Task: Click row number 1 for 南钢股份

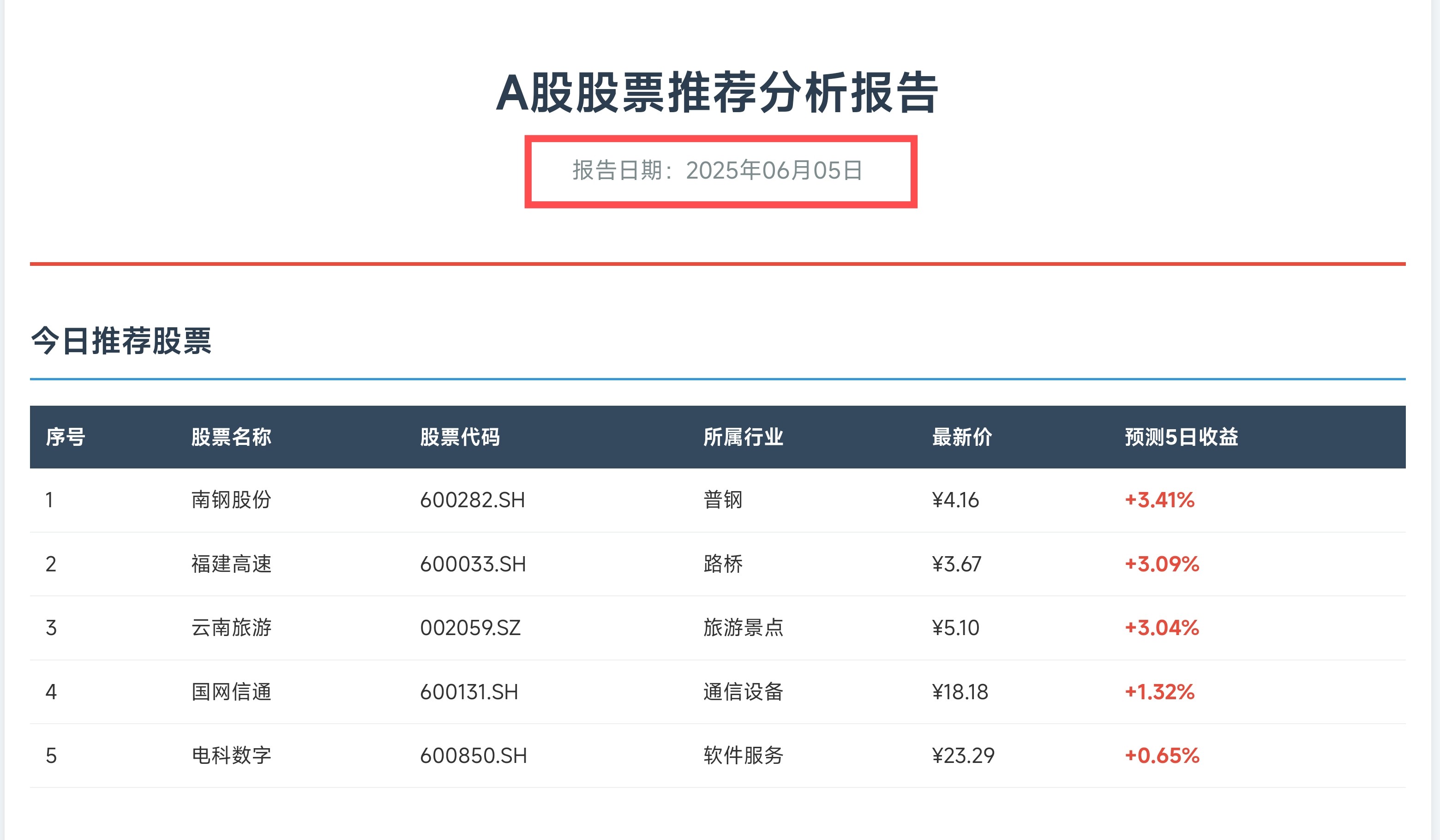Action: pos(50,500)
